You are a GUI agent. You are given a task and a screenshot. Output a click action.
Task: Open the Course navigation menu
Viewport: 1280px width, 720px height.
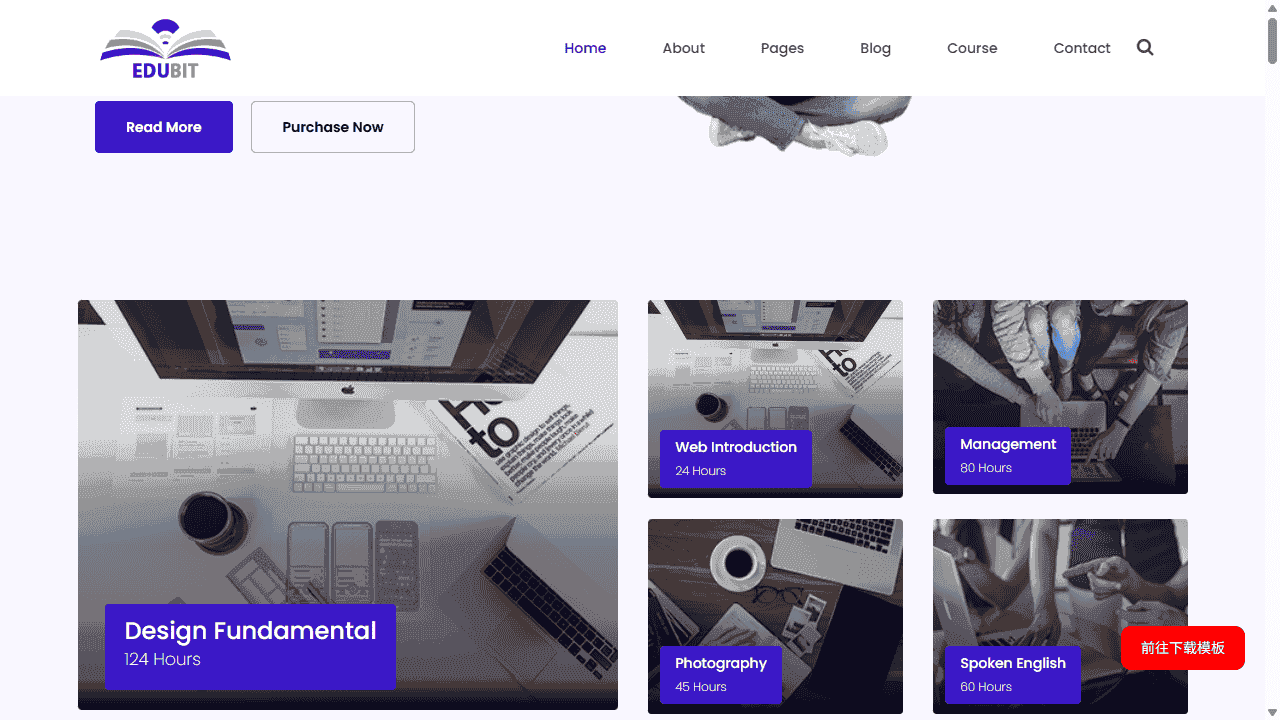pyautogui.click(x=972, y=48)
